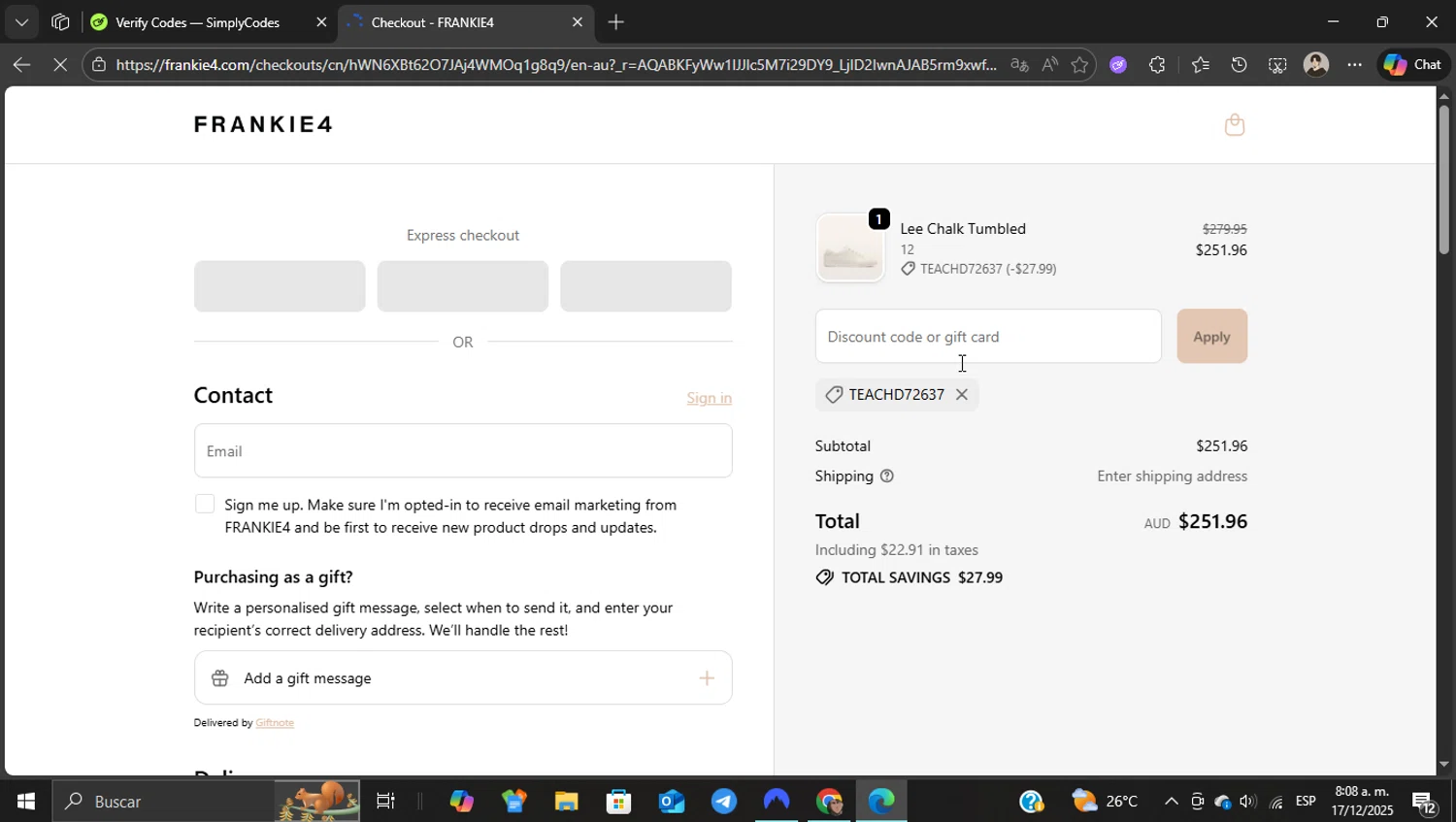Open the Favorites list icon
This screenshot has height=822, width=1456.
click(x=1201, y=65)
